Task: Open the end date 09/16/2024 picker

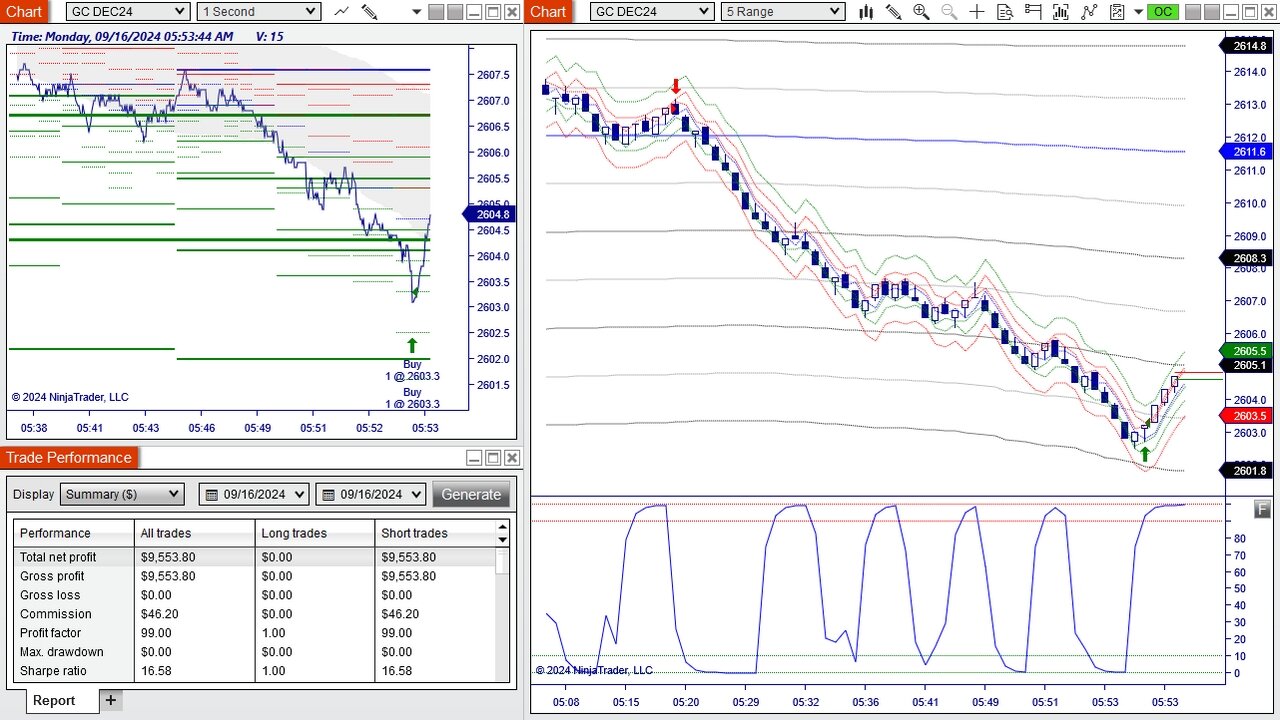Action: (371, 494)
